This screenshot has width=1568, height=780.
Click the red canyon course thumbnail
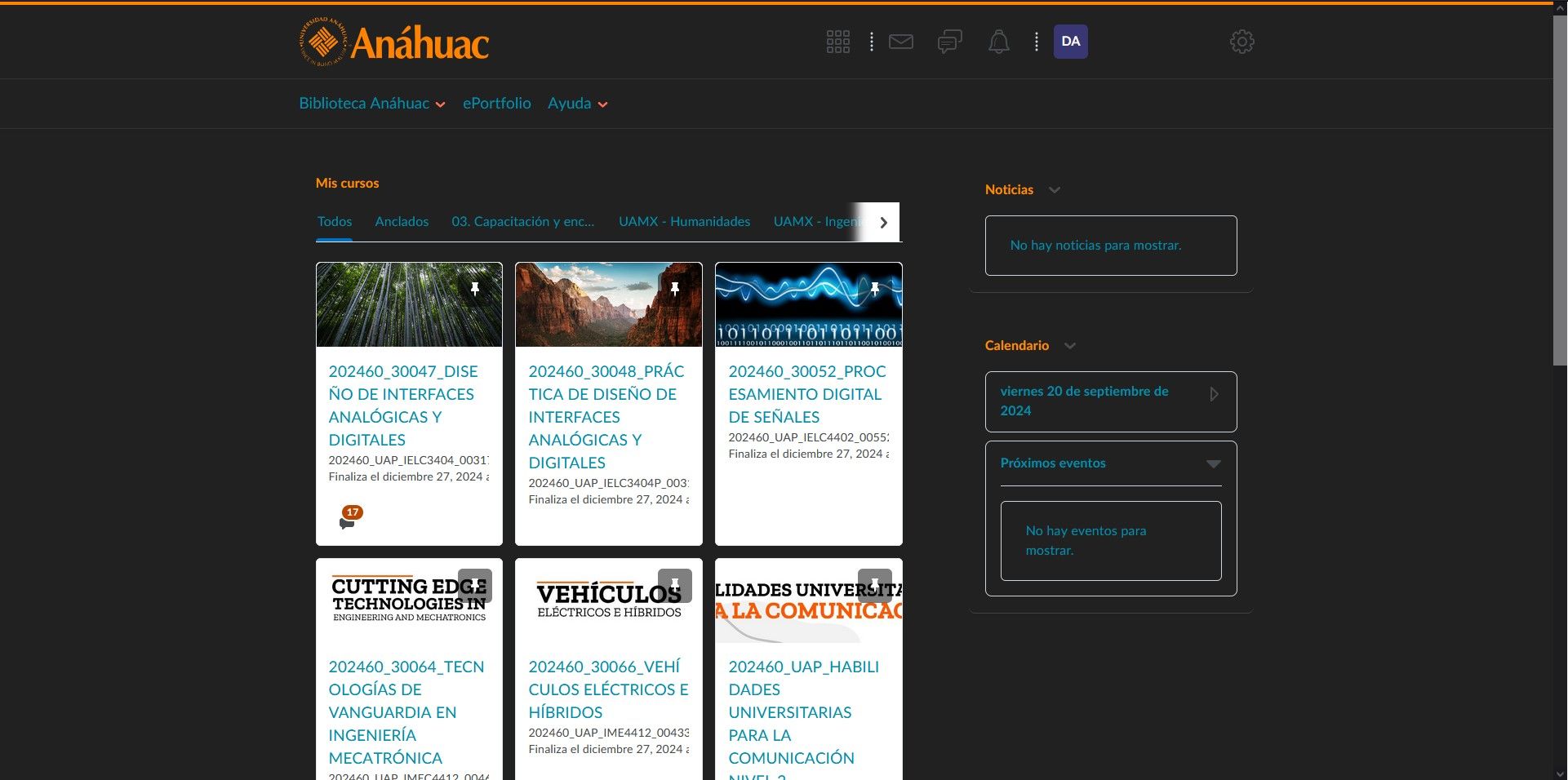[608, 305]
